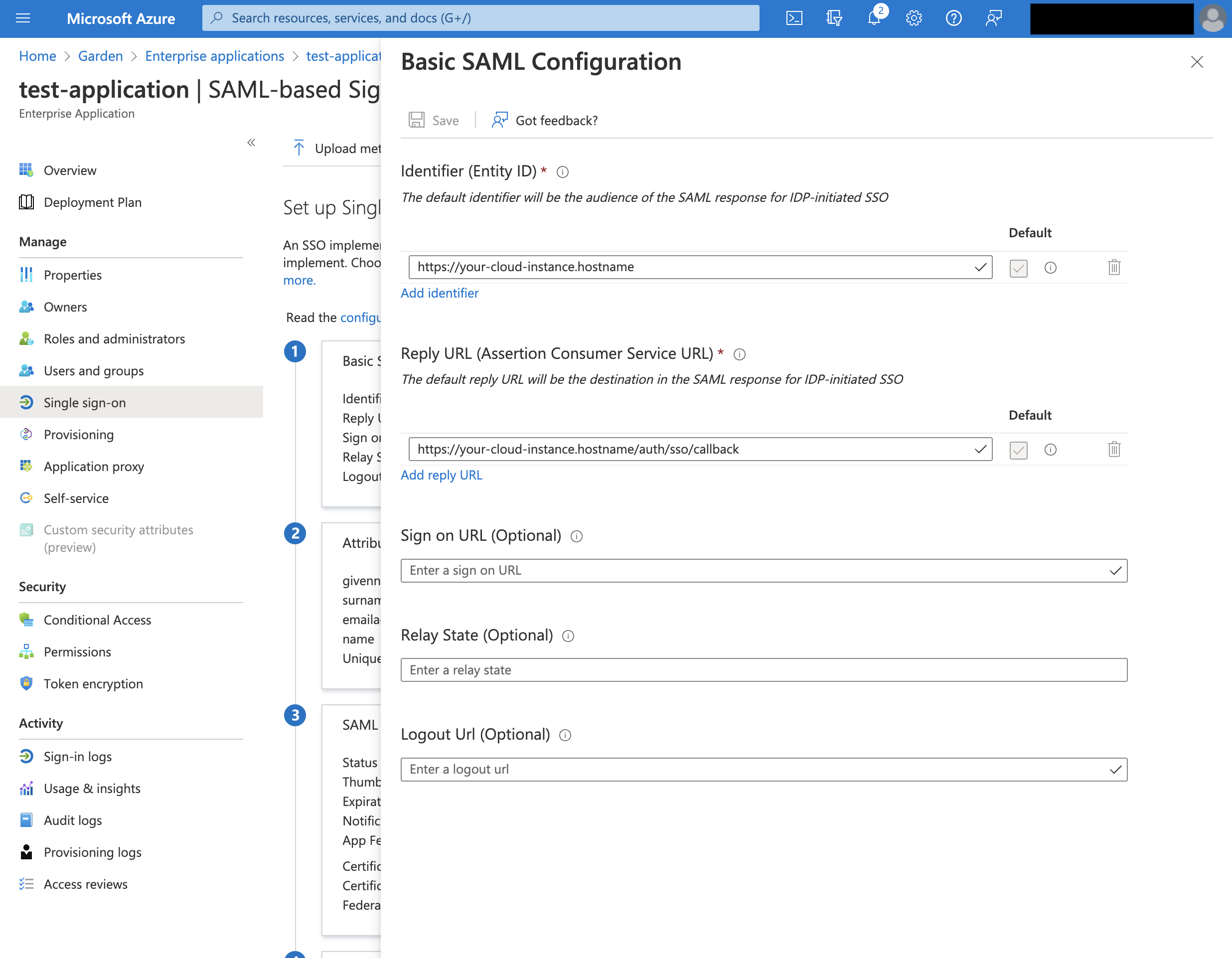Delete the reply URL callback row
The width and height of the screenshot is (1232, 958).
click(x=1113, y=450)
